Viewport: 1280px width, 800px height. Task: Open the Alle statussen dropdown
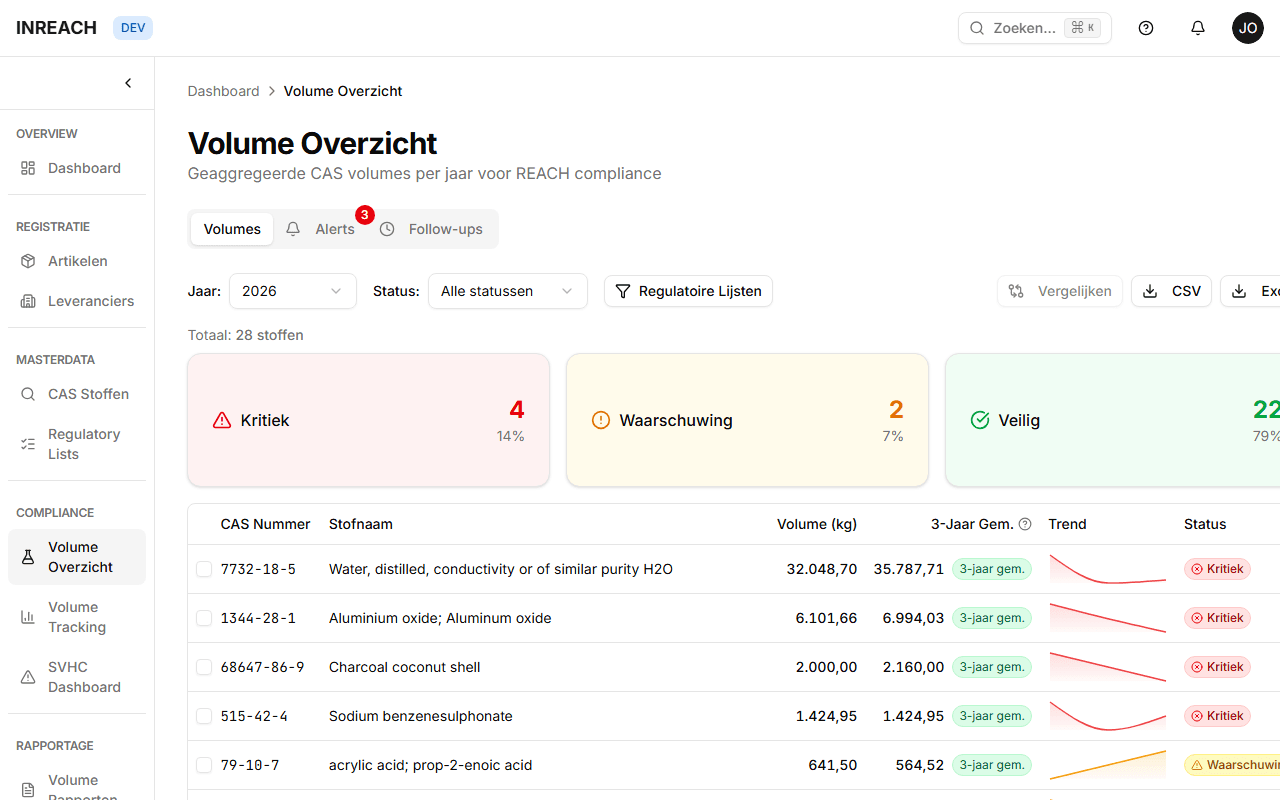[x=507, y=291]
